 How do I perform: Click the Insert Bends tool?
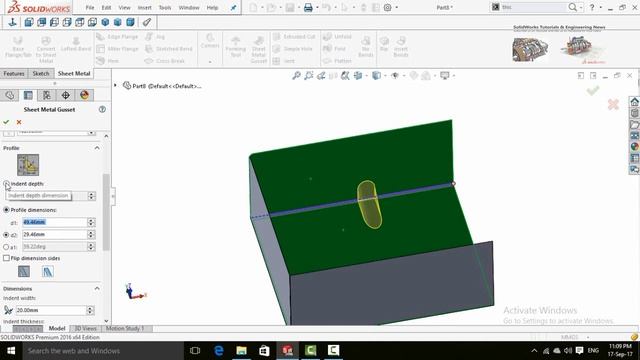[401, 47]
